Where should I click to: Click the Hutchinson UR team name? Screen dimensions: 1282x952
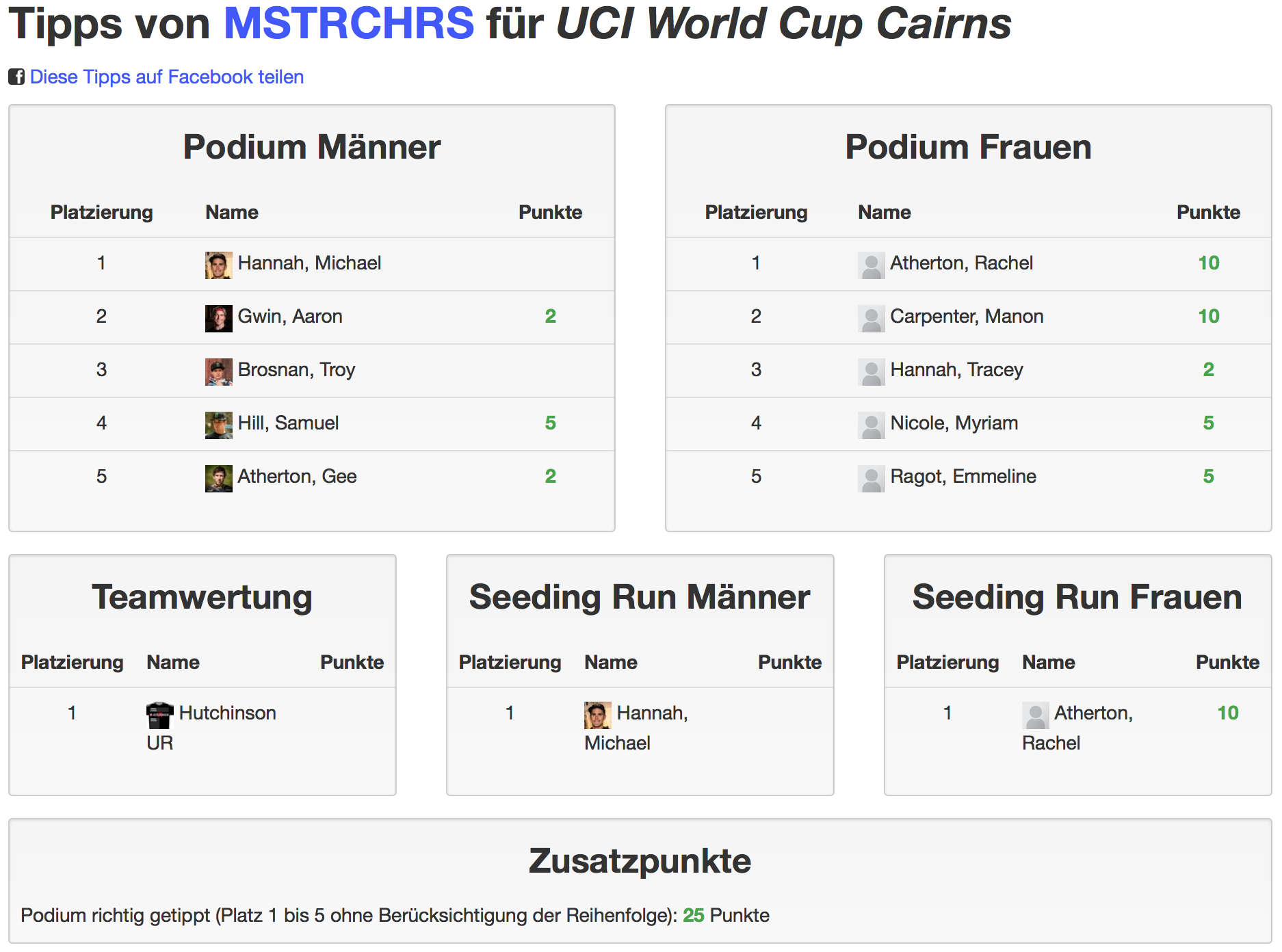(211, 728)
